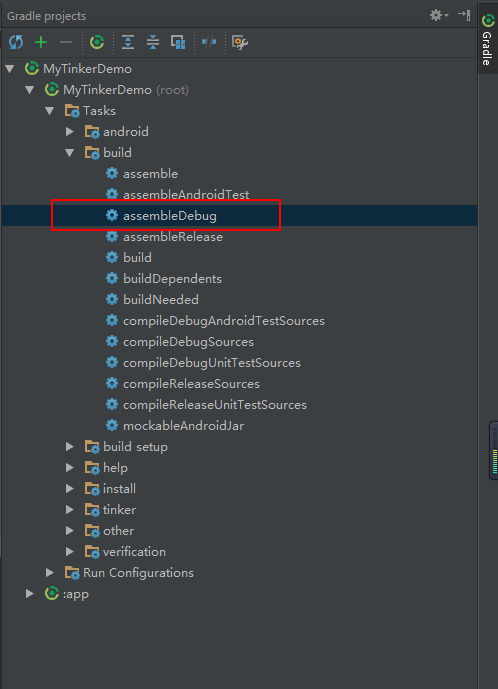Select the 'Run Configurations' label
Image resolution: width=498 pixels, height=689 pixels.
tap(138, 573)
